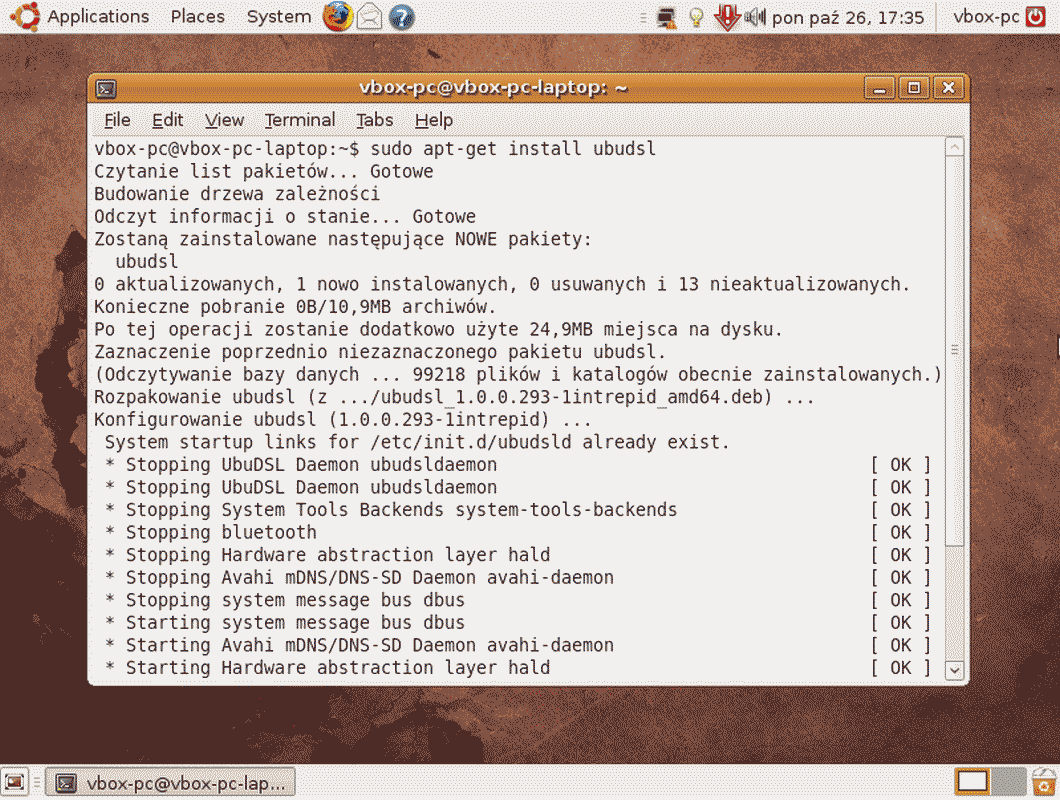The height and width of the screenshot is (800, 1060).
Task: Click the 'Konieczne pobranie 0B/10,9MB archiwów.' line
Action: point(295,307)
